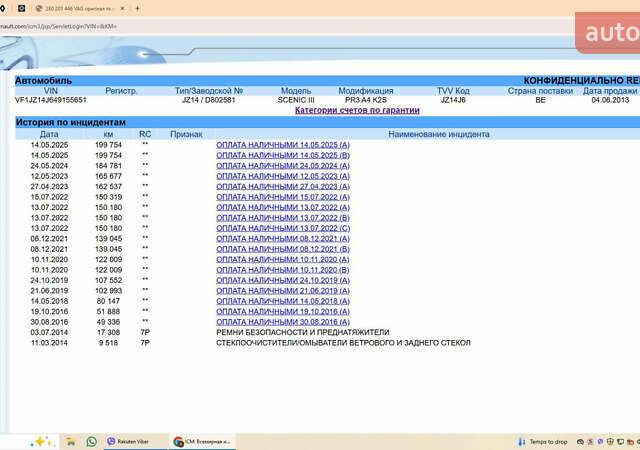The width and height of the screenshot is (640, 450).
Task: Open ОПЛАТА НАЛИЧНЫМИ 24.05.2024 (A) incident
Action: point(283,166)
